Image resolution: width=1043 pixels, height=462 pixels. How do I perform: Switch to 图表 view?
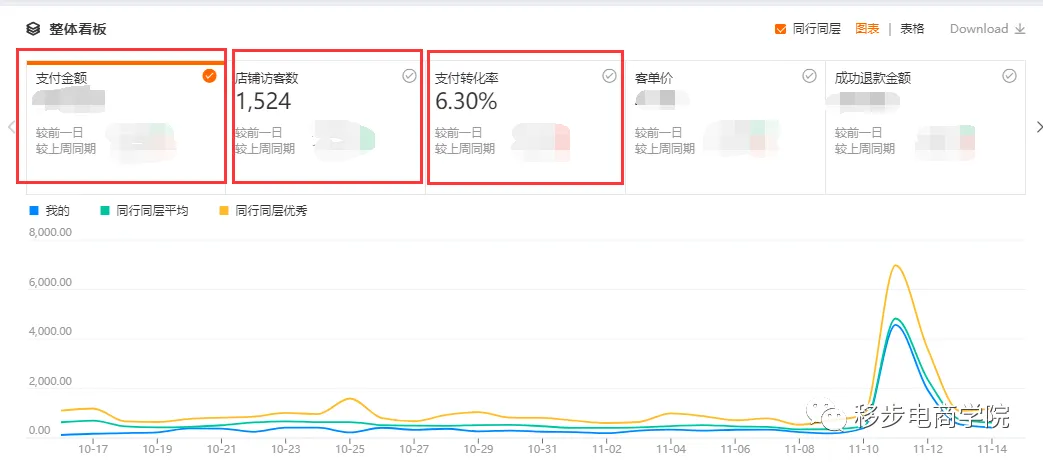pyautogui.click(x=867, y=29)
